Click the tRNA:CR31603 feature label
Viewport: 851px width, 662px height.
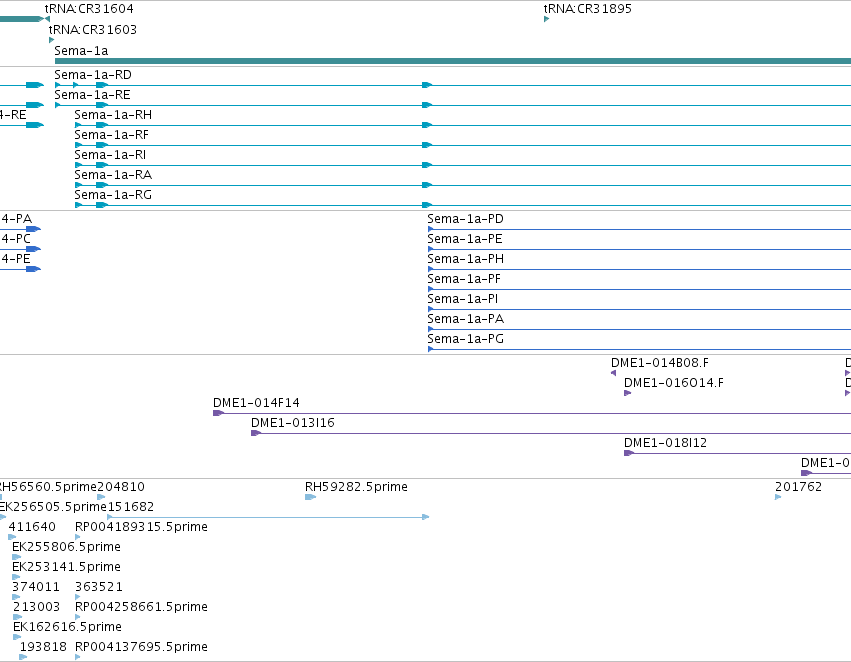[x=93, y=30]
